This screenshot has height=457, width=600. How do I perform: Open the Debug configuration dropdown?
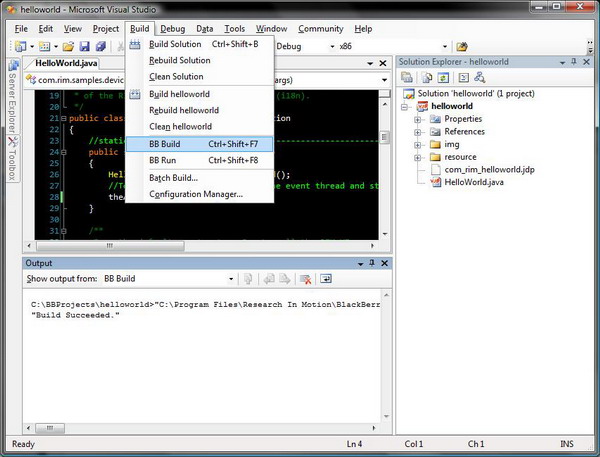[332, 47]
